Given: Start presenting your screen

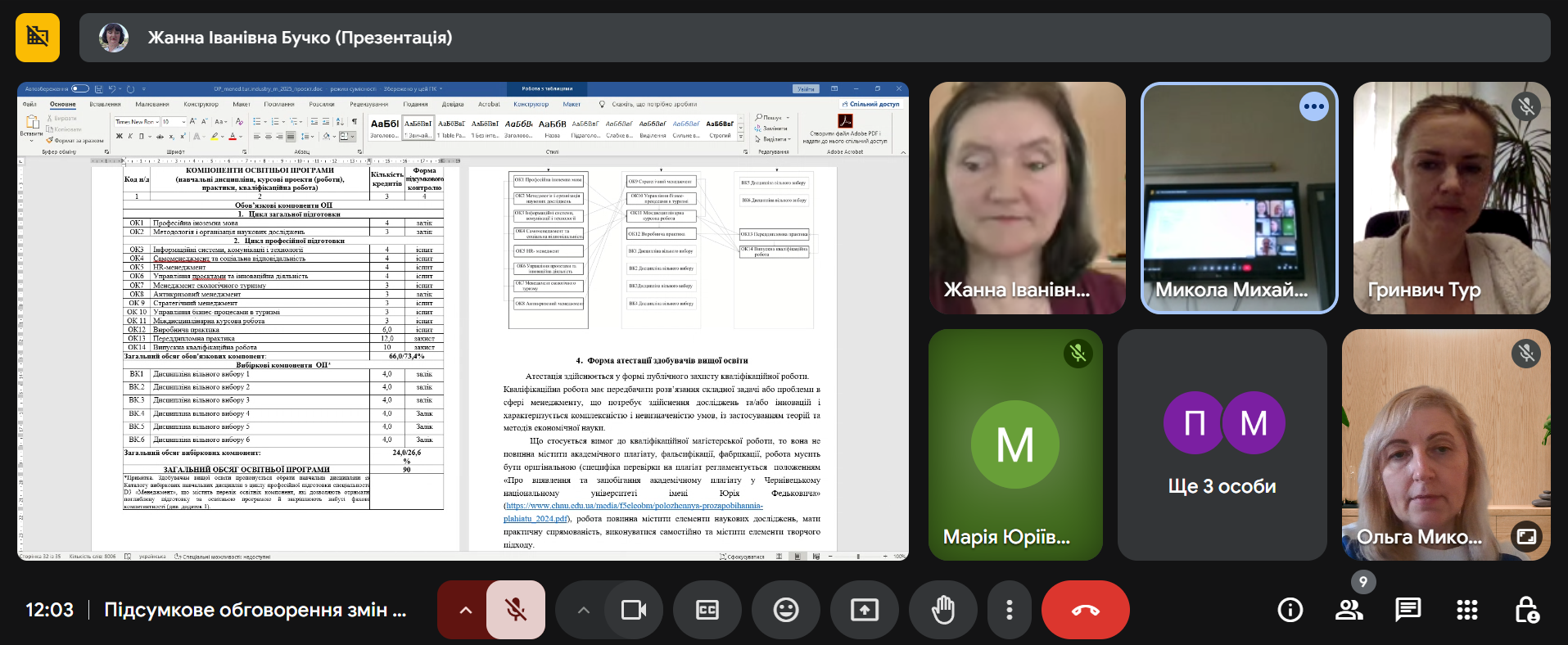Looking at the screenshot, I should (865, 610).
